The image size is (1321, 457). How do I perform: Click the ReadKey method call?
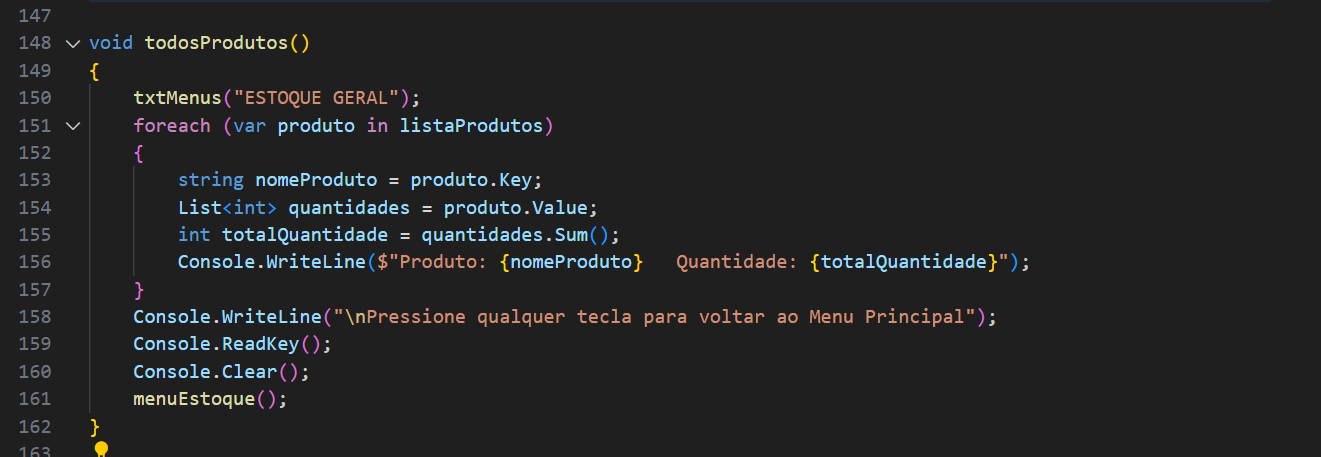click(265, 344)
